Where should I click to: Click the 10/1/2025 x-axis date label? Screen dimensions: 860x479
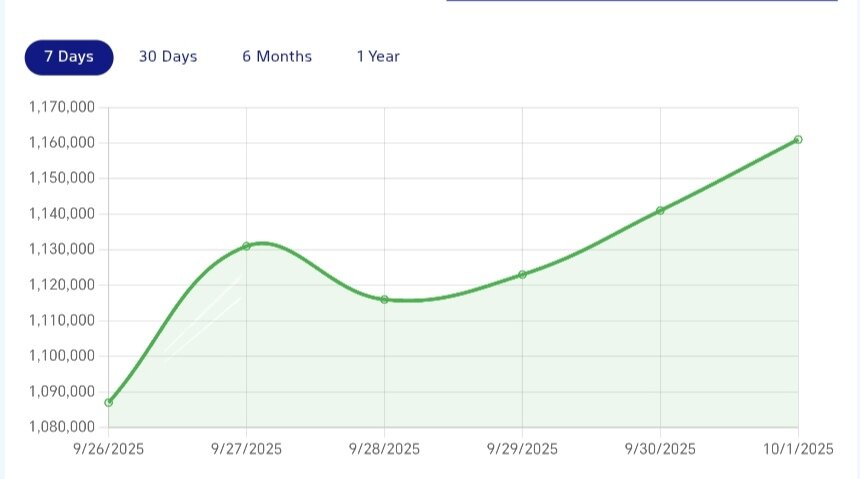tap(799, 449)
